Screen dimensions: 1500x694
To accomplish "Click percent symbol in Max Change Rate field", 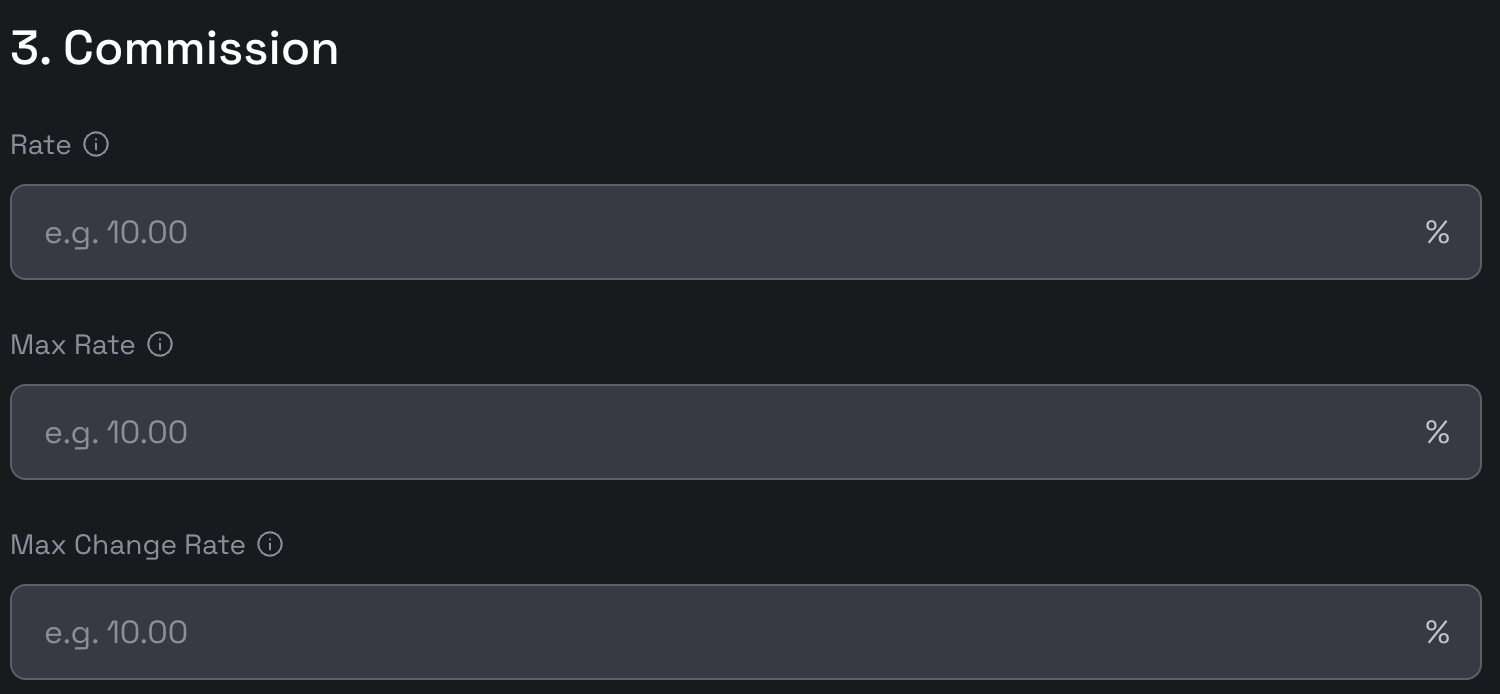I will click(1437, 633).
